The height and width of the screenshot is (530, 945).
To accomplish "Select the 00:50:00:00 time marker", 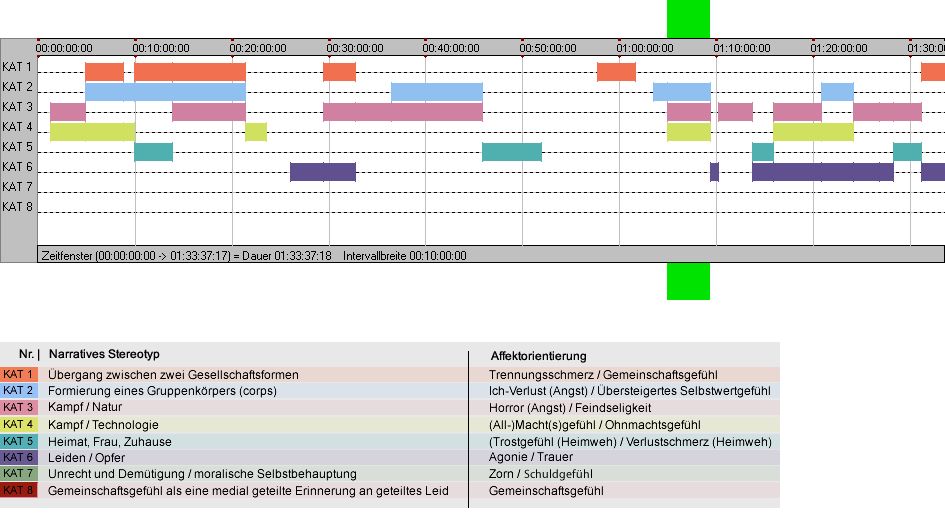I will [548, 48].
